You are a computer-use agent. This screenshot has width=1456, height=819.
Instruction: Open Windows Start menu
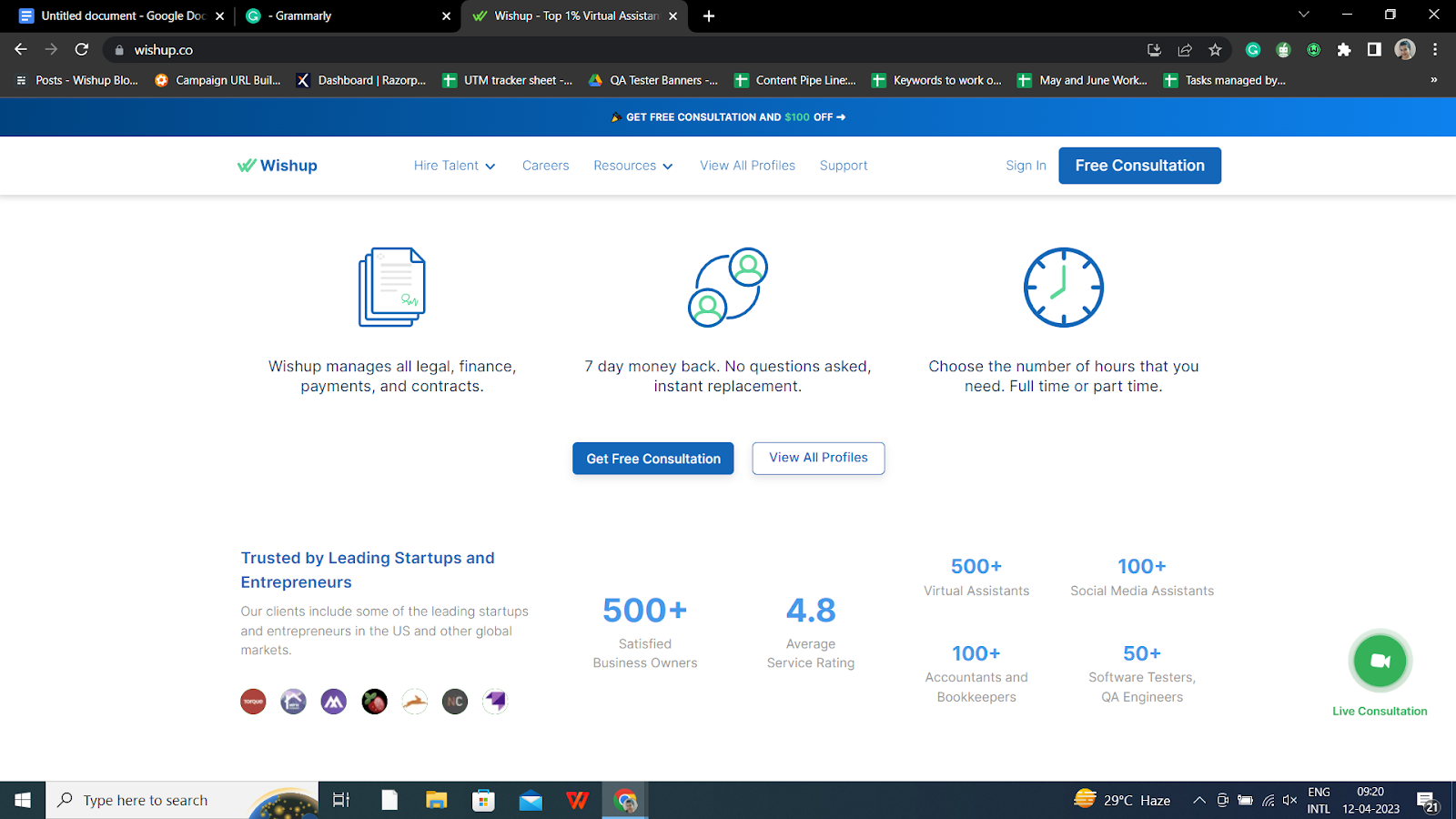[x=23, y=800]
